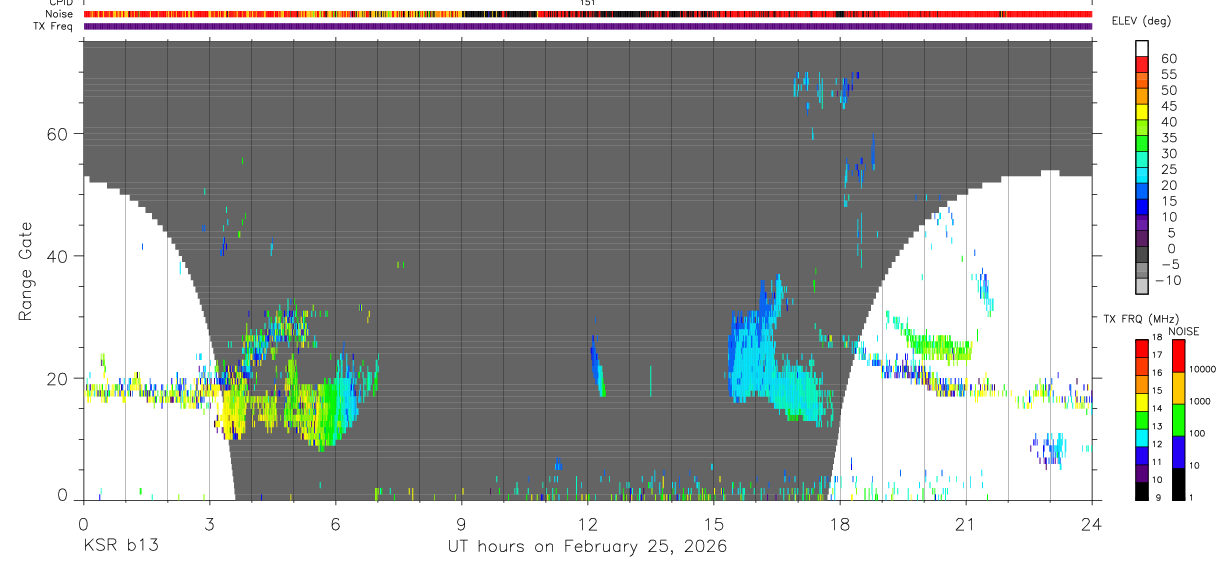Click the "NOISE" legend title above the color scale

[x=1183, y=331]
